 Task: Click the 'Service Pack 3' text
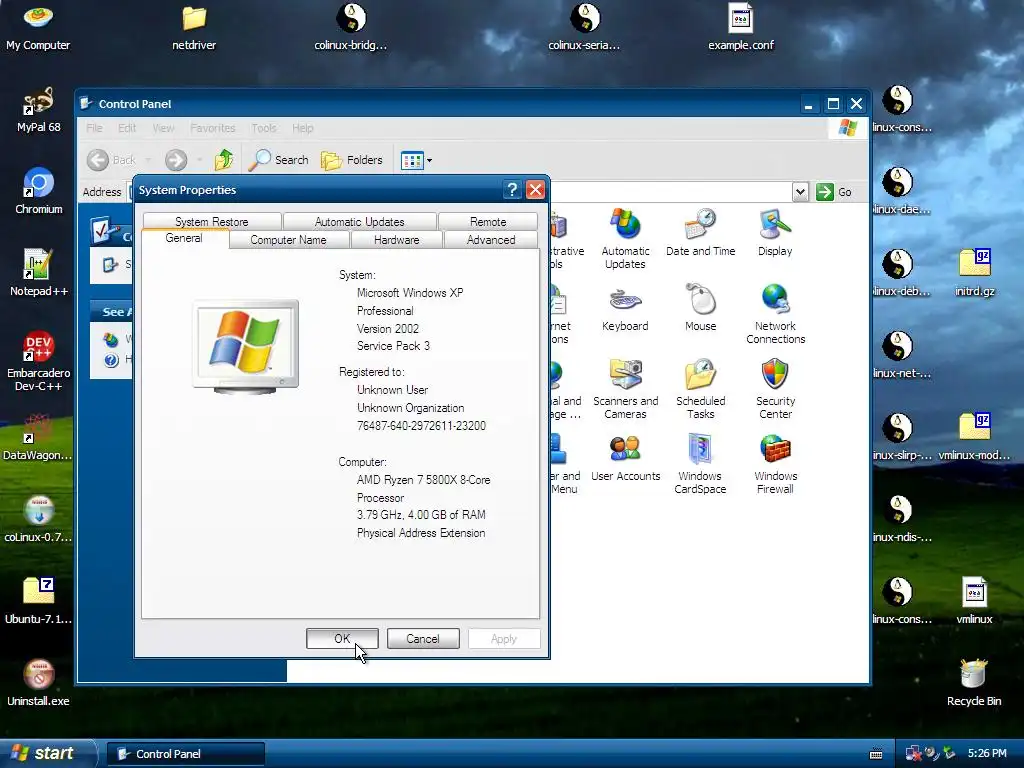coord(393,346)
